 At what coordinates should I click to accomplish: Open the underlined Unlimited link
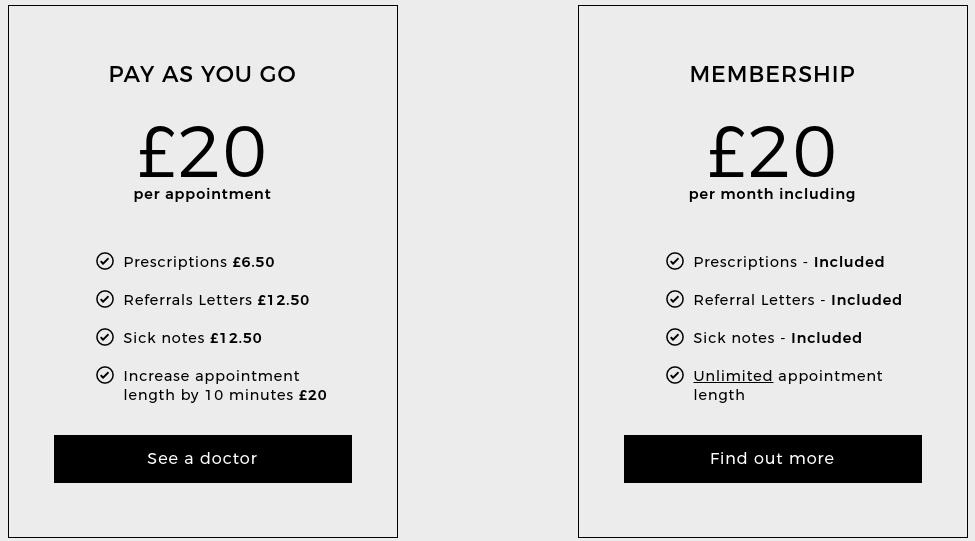point(733,376)
